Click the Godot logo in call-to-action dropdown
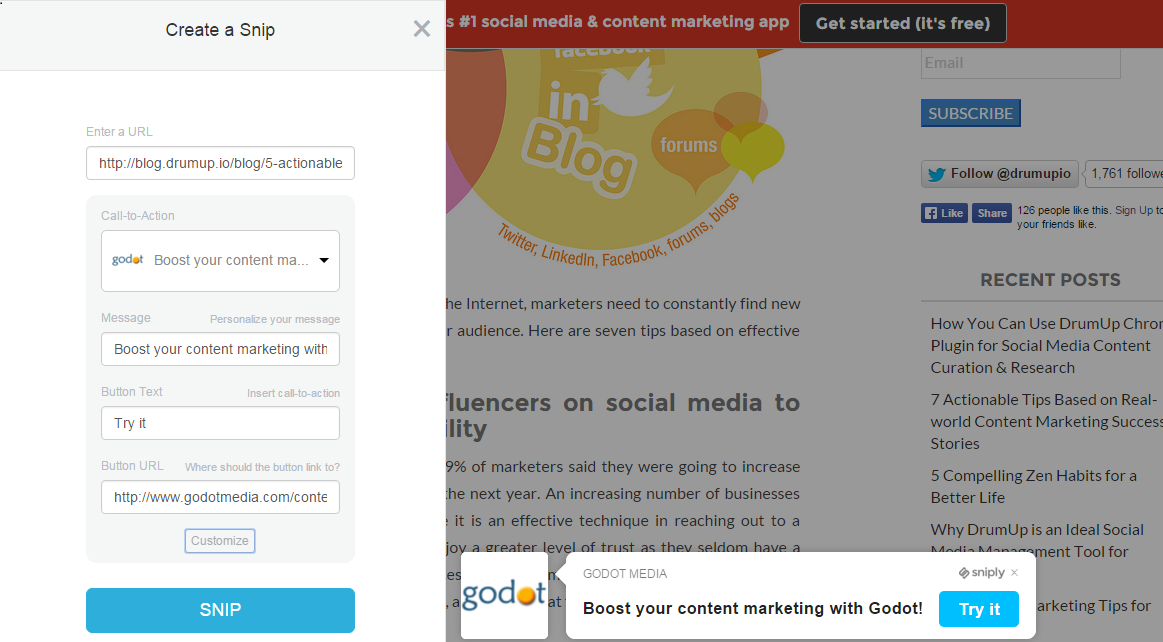The width and height of the screenshot is (1163, 642). pyautogui.click(x=128, y=259)
